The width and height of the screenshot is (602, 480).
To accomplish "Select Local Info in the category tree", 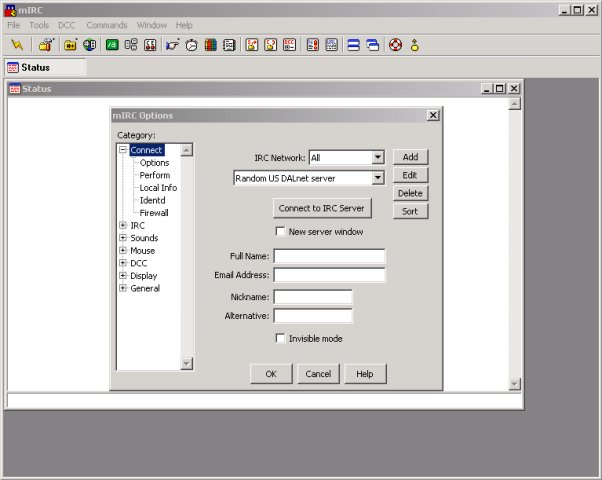I will (x=158, y=187).
